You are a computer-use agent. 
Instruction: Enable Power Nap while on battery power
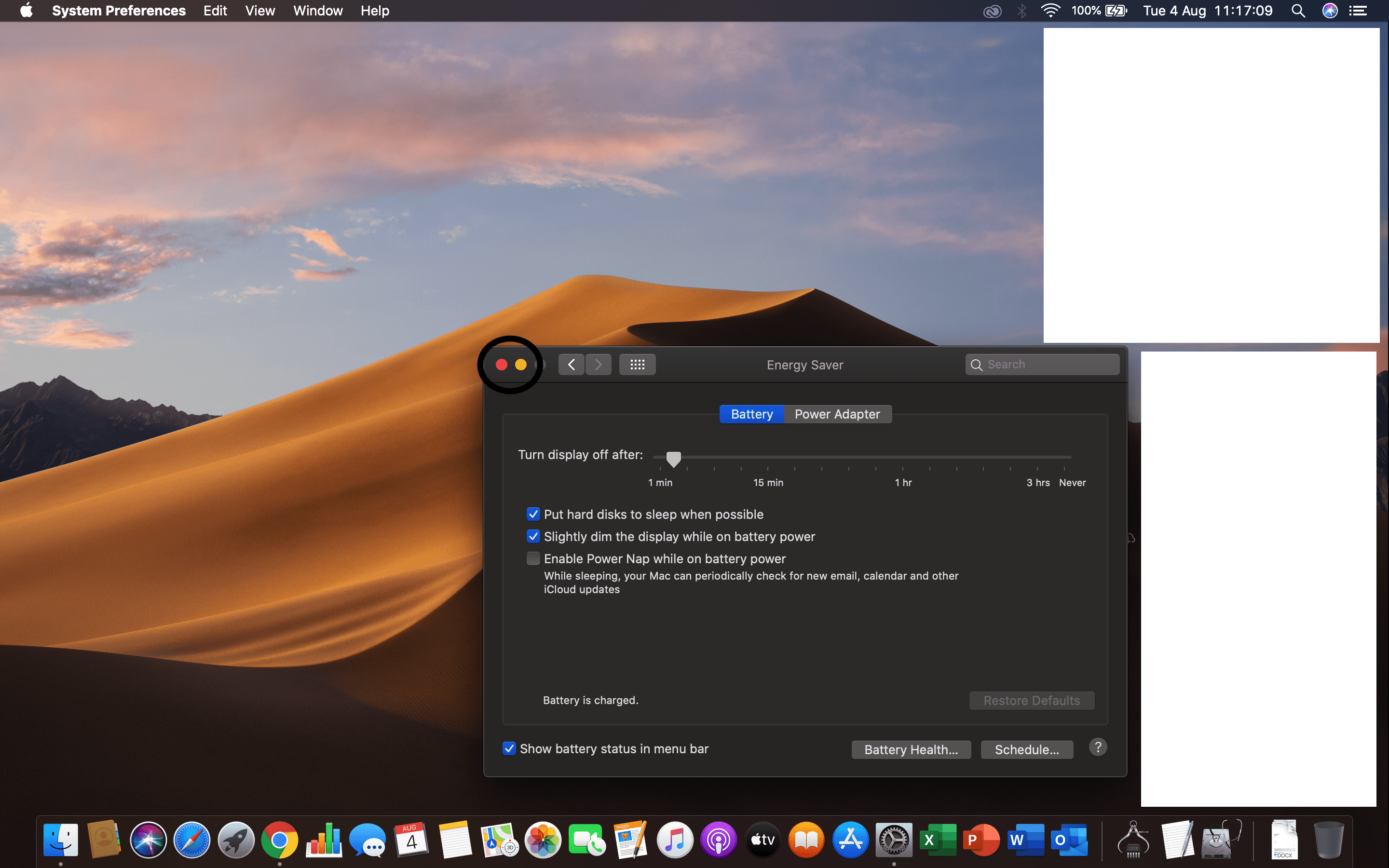[x=533, y=558]
